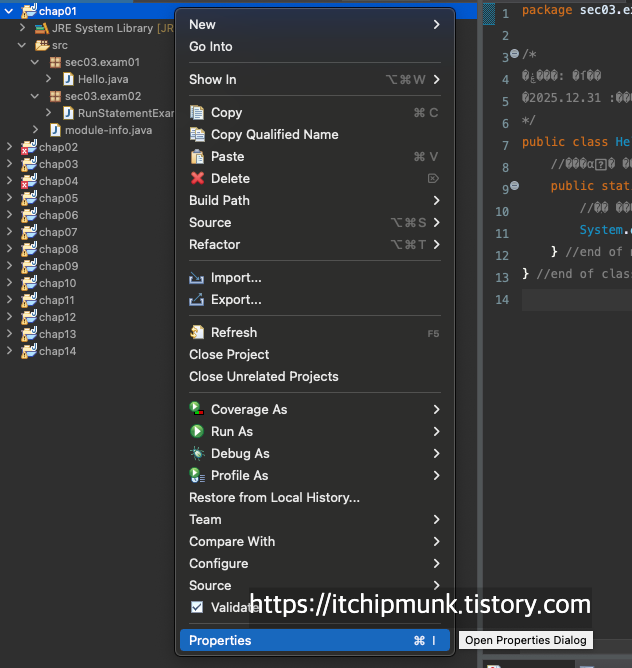Click the Refresh icon
The image size is (632, 668).
(x=197, y=332)
